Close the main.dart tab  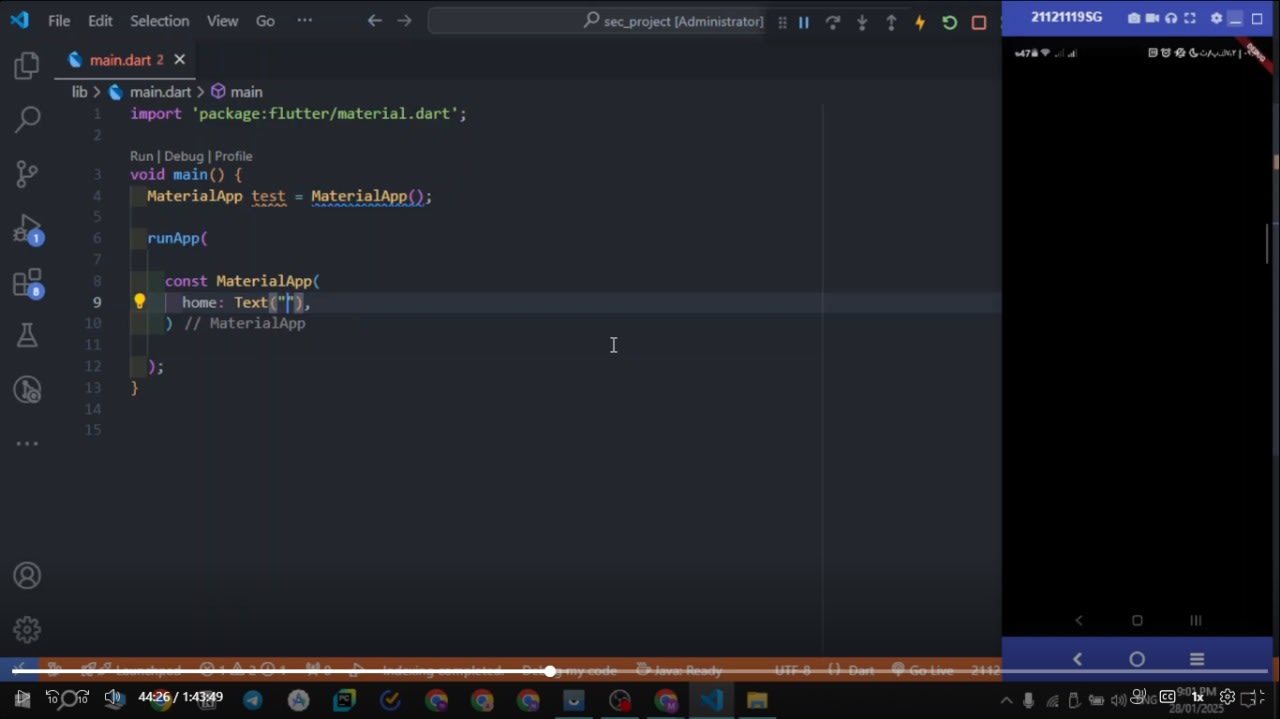[x=180, y=60]
